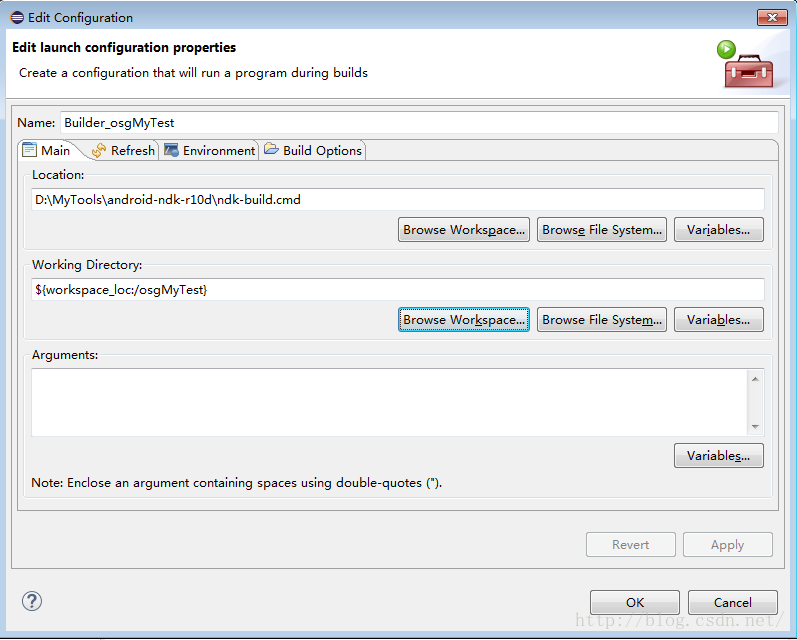Click into the Name text field
797x640 pixels.
coord(418,122)
